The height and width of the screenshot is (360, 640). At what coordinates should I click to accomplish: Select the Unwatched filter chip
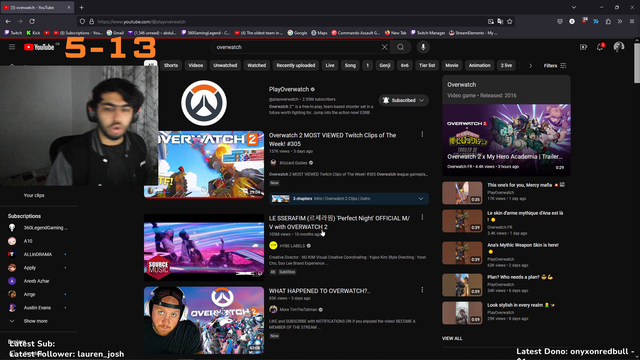pyautogui.click(x=225, y=65)
